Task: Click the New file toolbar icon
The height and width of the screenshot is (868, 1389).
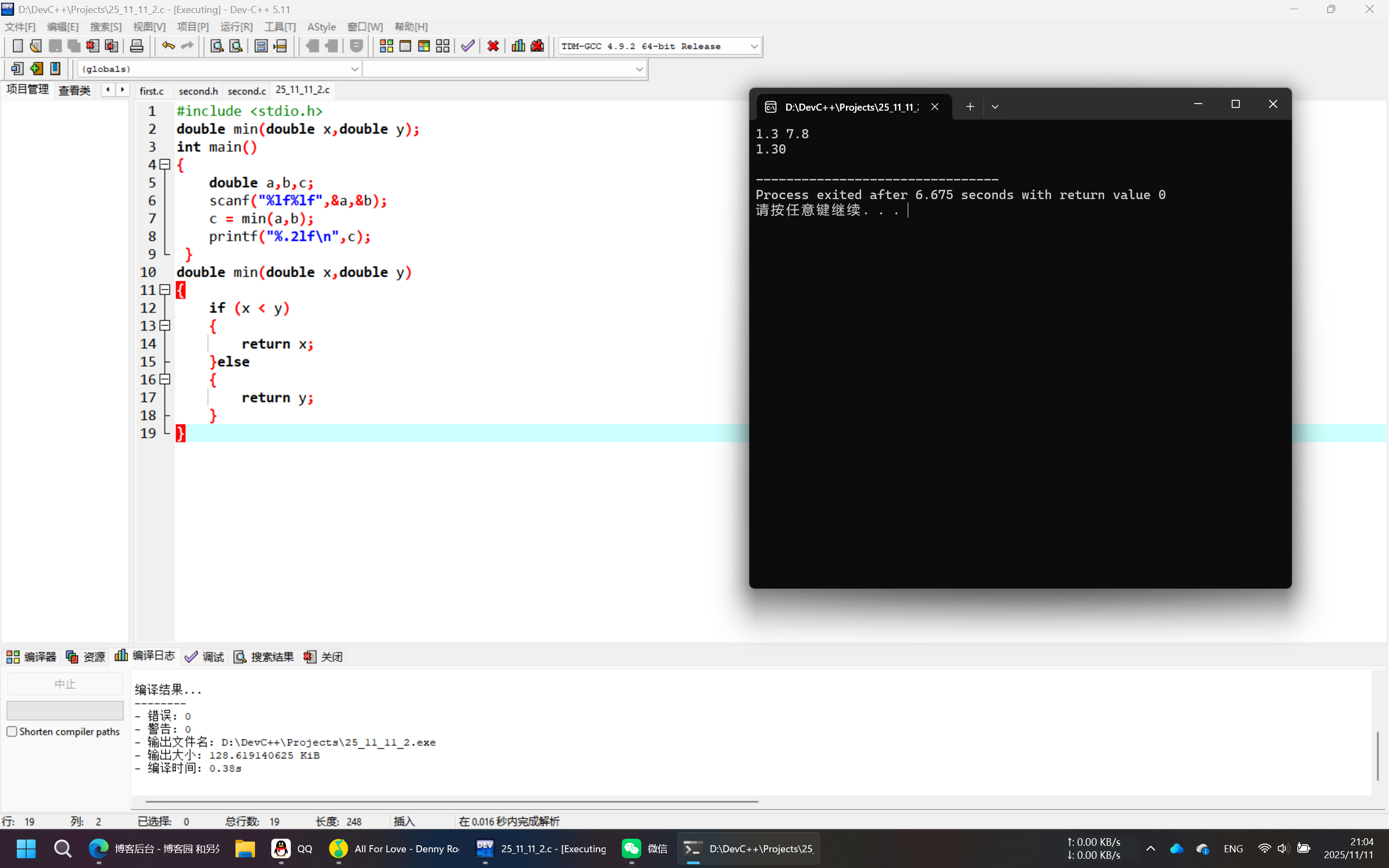Action: [17, 46]
